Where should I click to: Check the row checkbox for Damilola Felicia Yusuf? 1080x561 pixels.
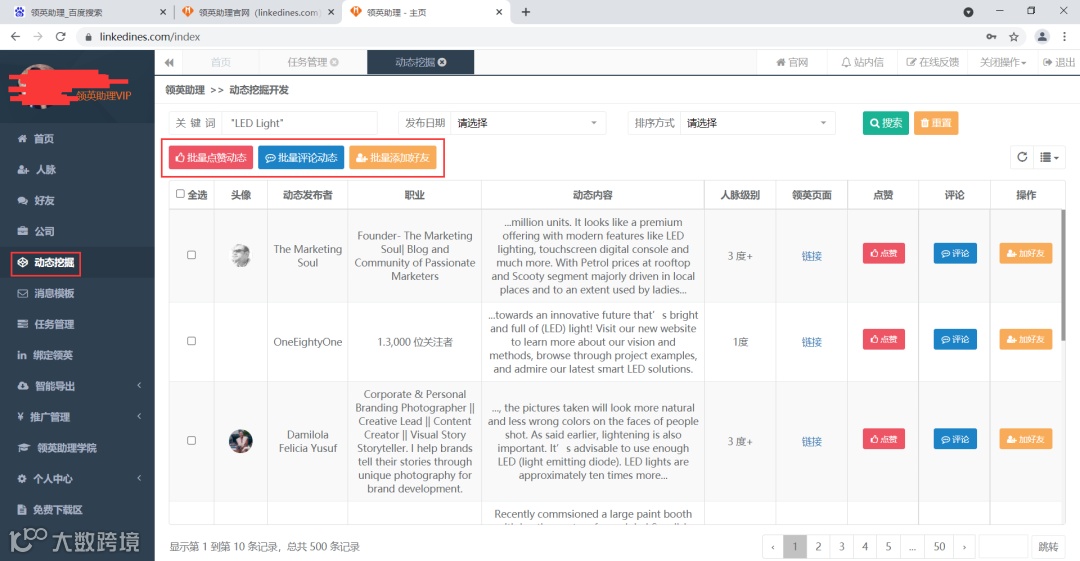tap(191, 440)
